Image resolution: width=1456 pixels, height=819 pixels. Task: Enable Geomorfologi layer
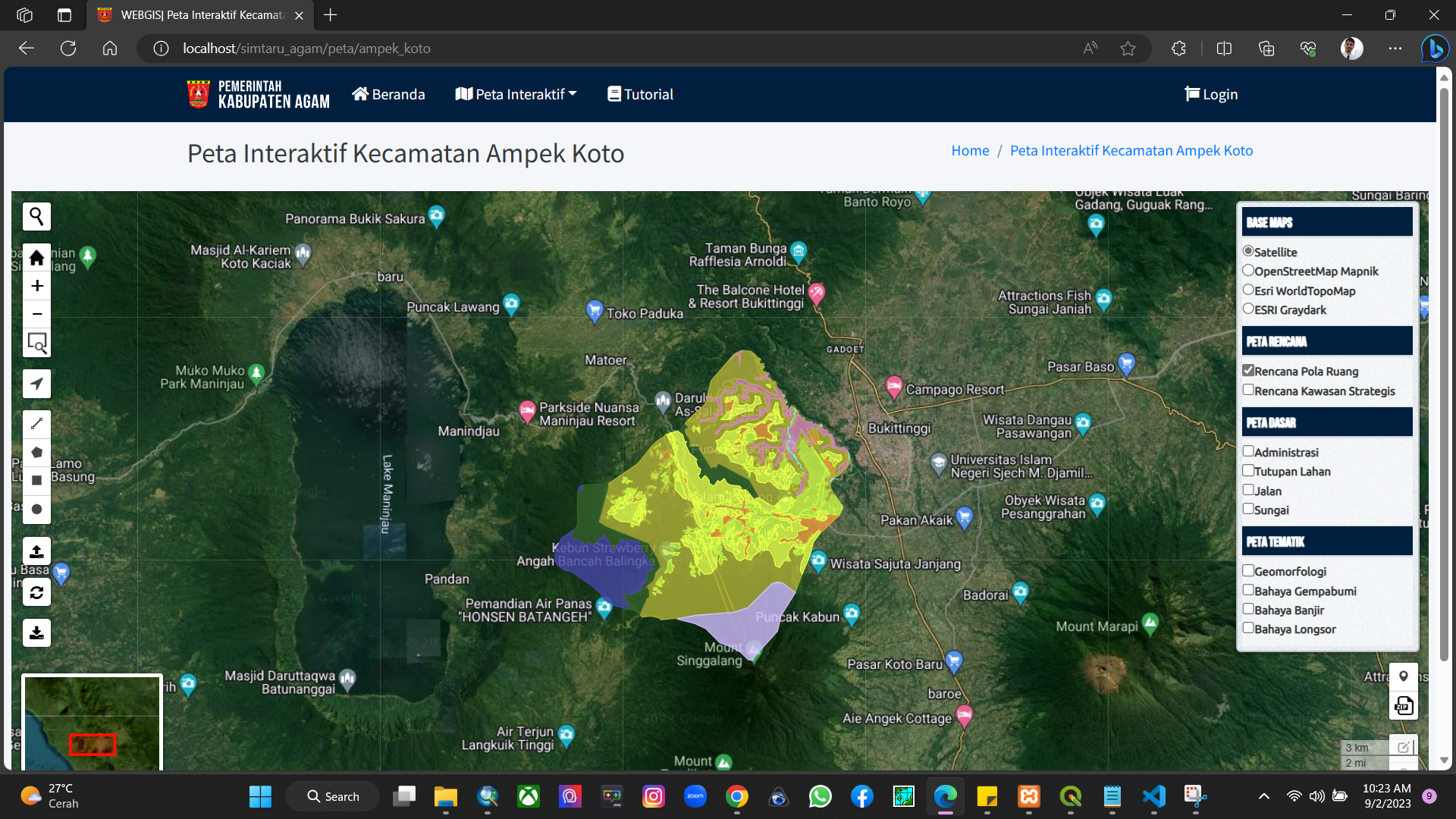click(1248, 570)
